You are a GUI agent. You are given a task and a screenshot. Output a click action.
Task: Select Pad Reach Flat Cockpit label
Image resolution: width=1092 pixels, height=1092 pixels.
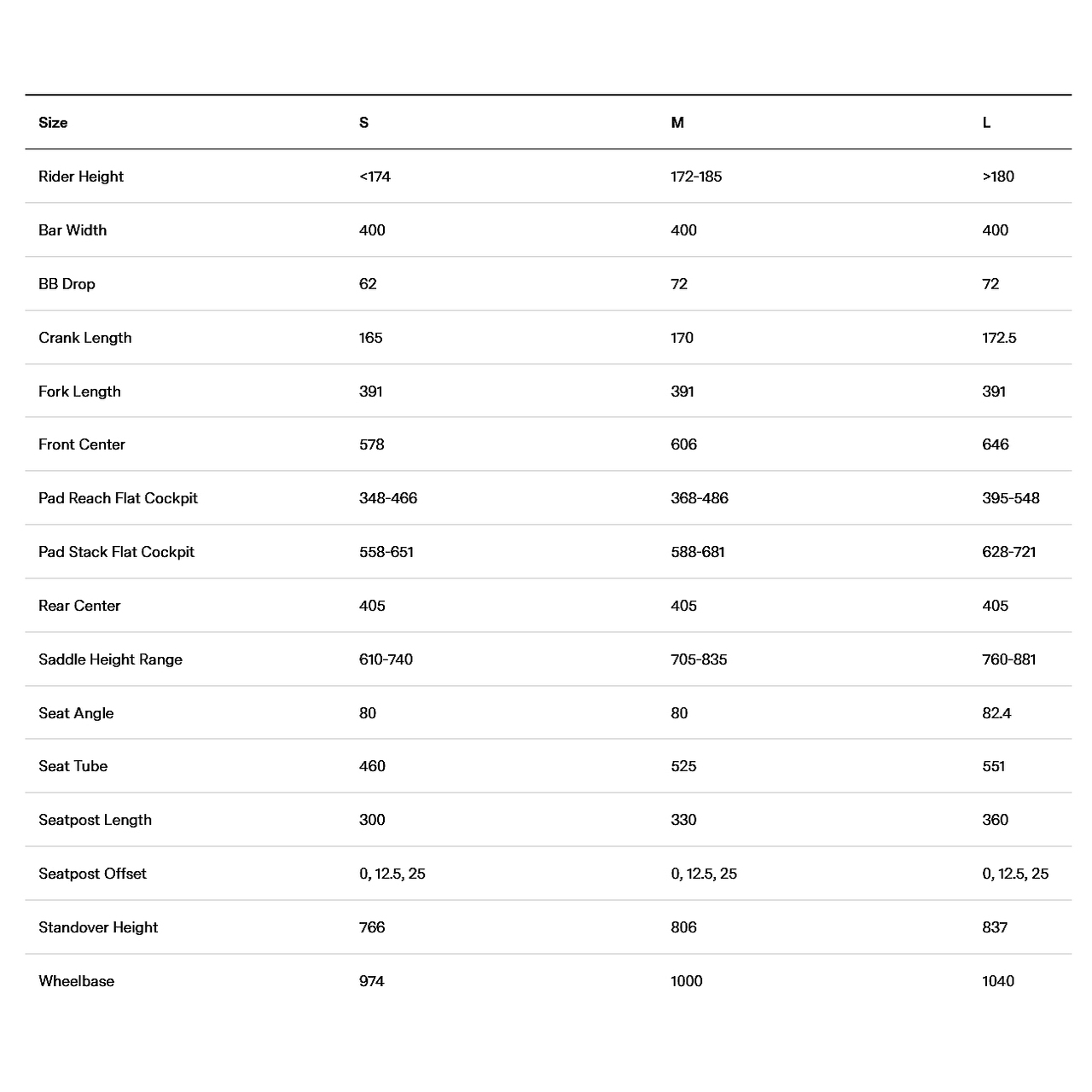[x=118, y=498]
